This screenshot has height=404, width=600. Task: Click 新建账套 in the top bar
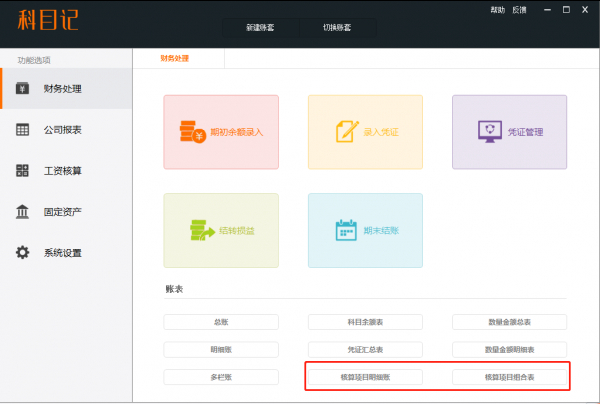click(260, 27)
